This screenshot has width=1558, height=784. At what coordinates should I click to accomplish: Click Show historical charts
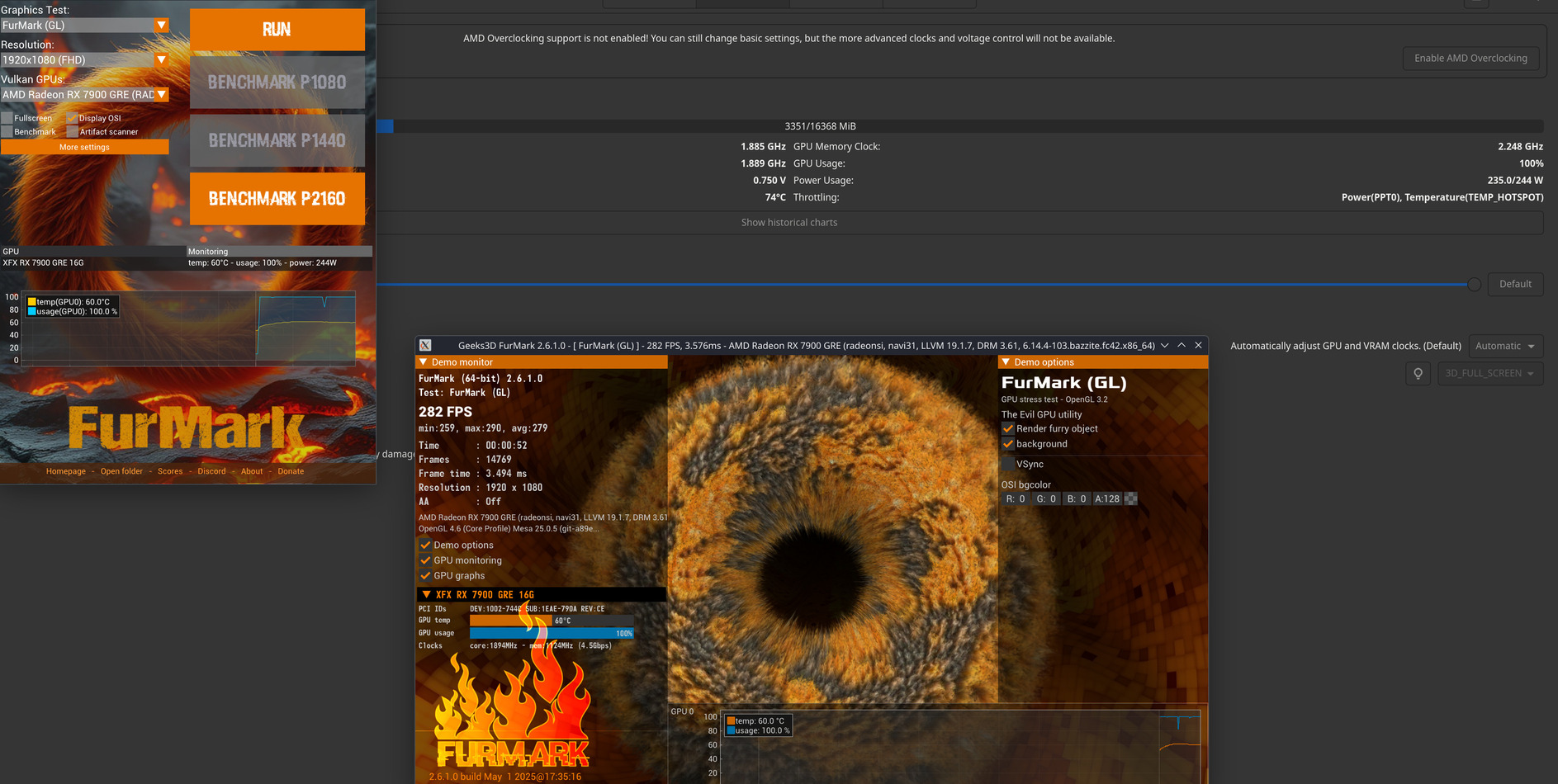788,223
